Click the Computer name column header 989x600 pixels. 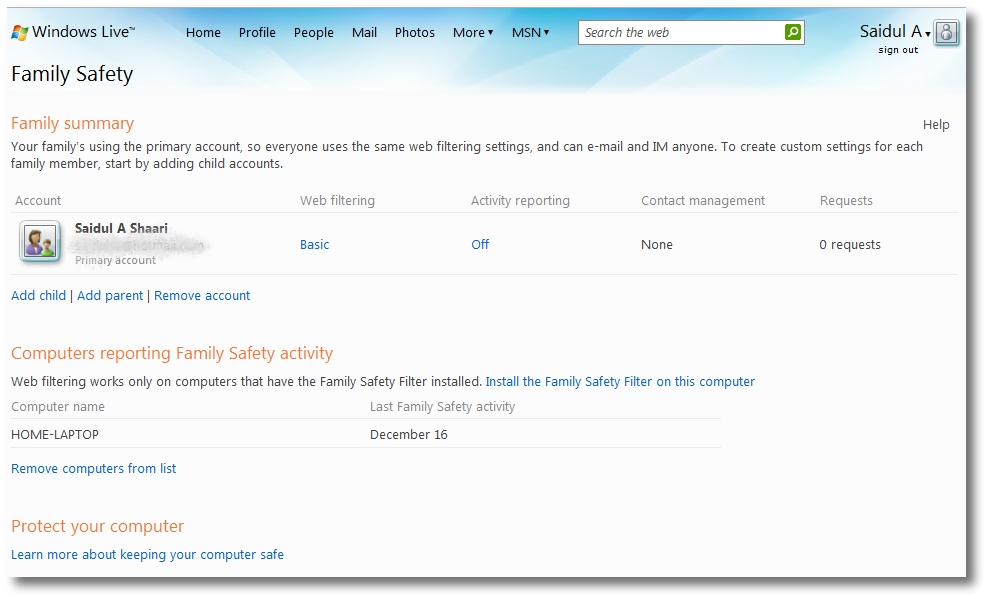pyautogui.click(x=58, y=407)
